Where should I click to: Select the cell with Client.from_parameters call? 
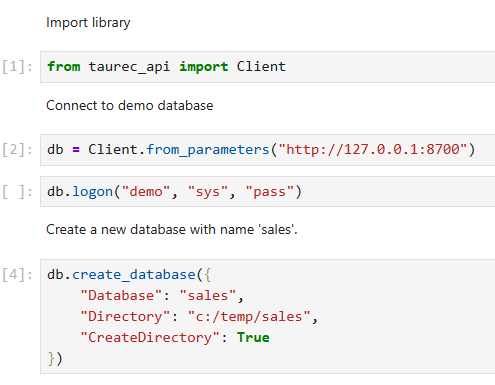[x=267, y=150]
